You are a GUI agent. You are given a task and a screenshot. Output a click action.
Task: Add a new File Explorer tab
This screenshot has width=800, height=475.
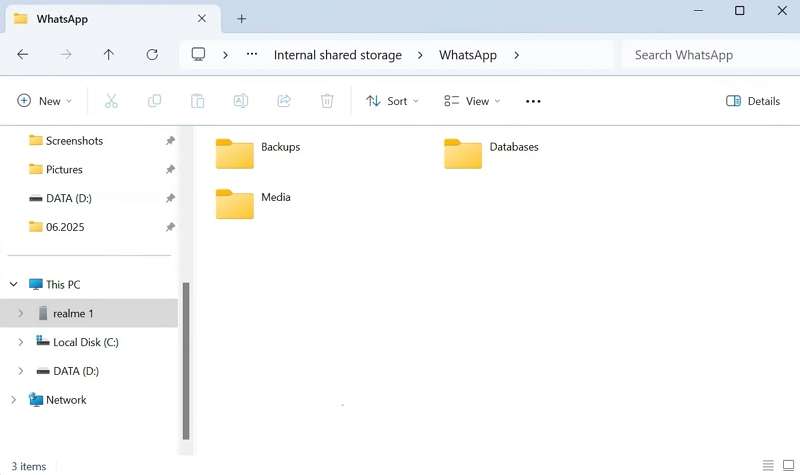pyautogui.click(x=241, y=19)
